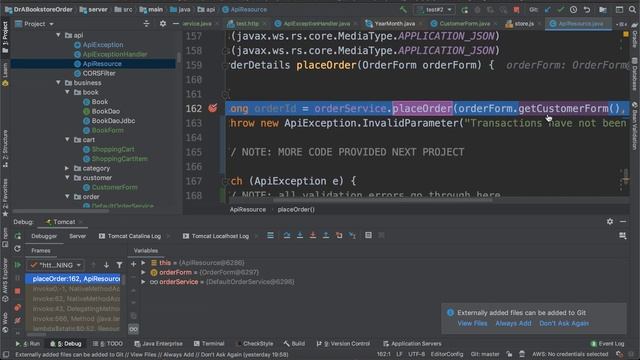The height and width of the screenshot is (360, 640).
Task: Click View Breakpoints red circles icon
Action: click(x=18, y=307)
